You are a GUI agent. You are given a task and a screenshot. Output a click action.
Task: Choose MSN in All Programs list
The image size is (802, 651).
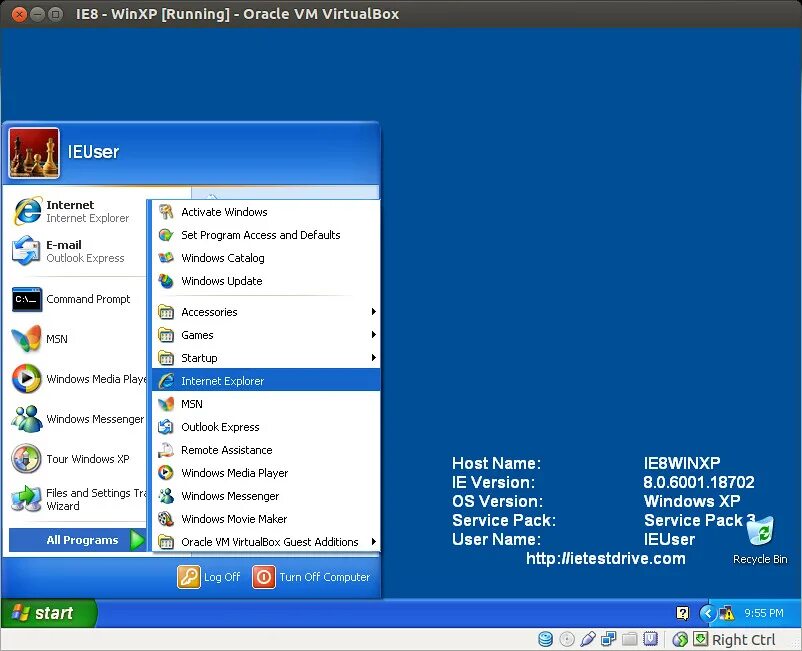[265, 403]
